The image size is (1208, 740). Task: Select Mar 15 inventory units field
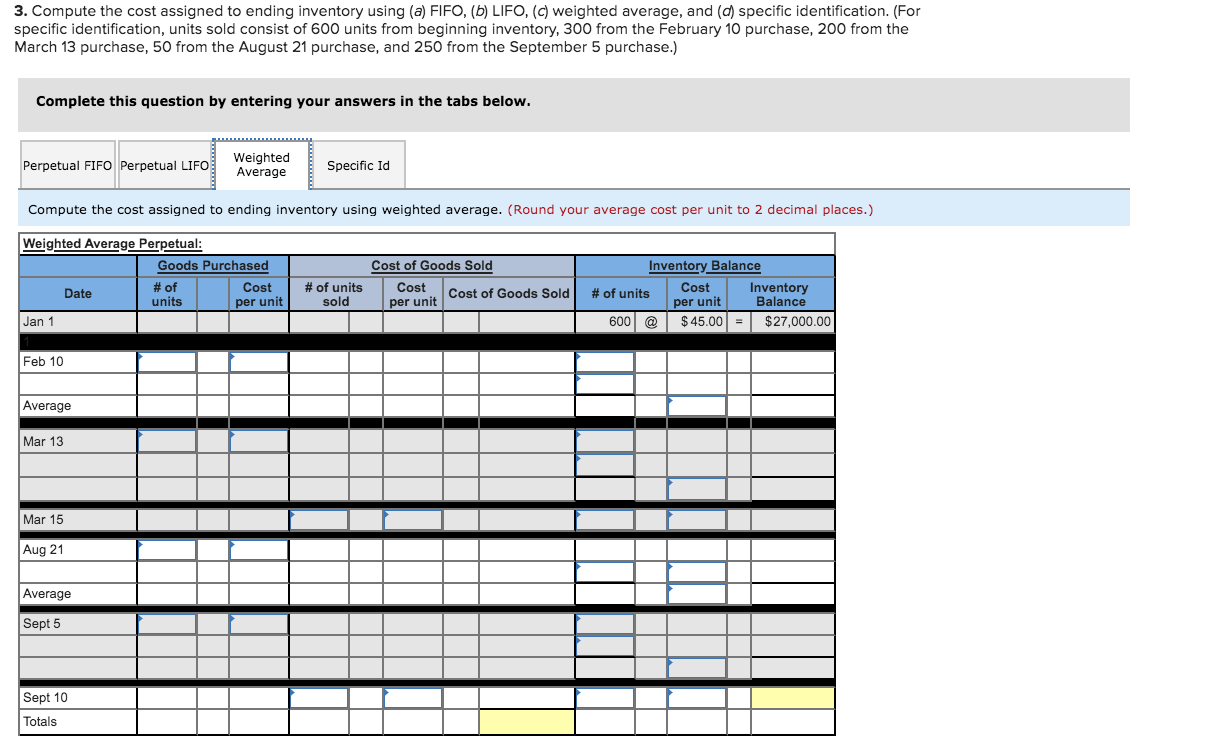coord(605,520)
